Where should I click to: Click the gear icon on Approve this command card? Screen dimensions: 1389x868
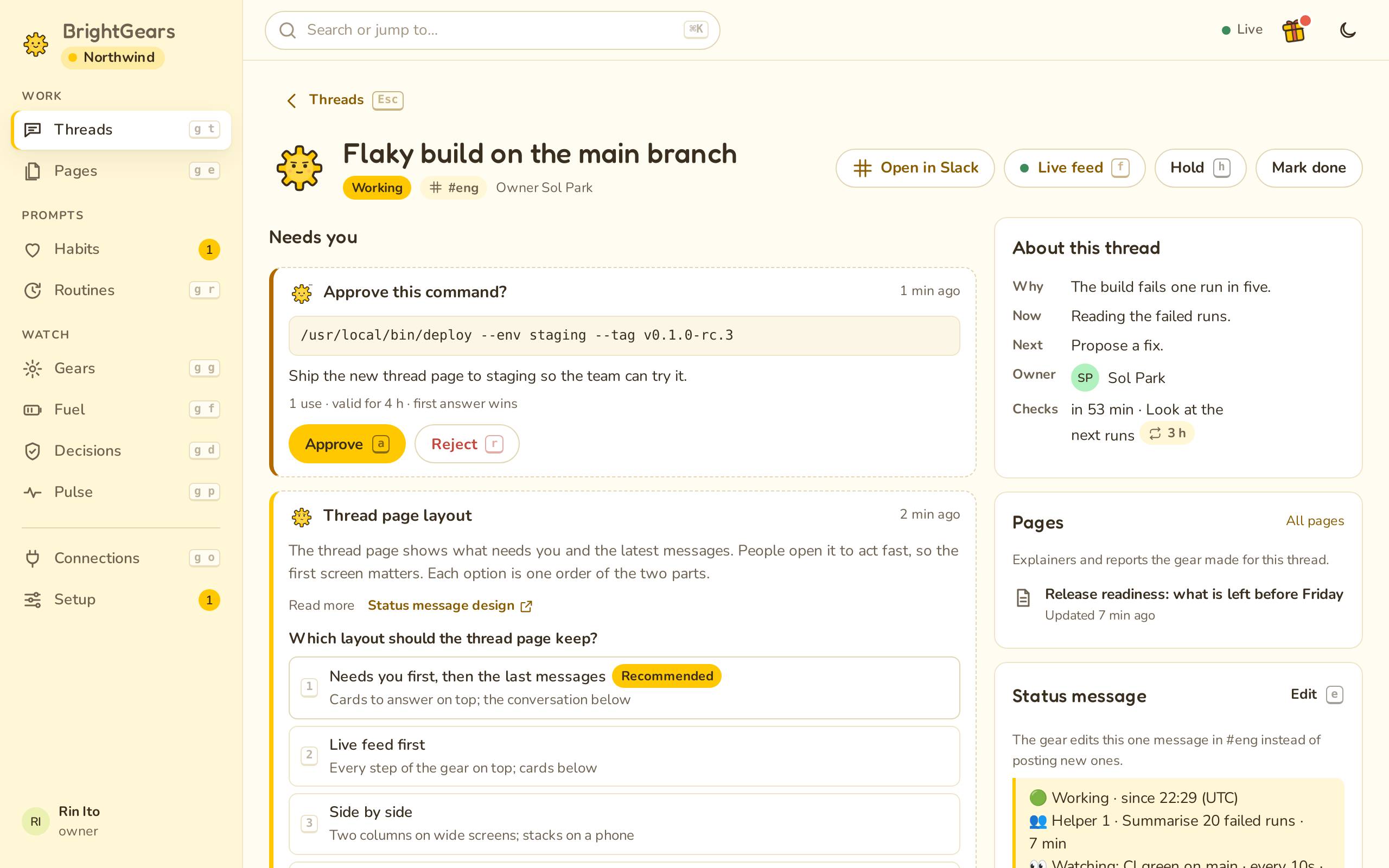click(301, 293)
